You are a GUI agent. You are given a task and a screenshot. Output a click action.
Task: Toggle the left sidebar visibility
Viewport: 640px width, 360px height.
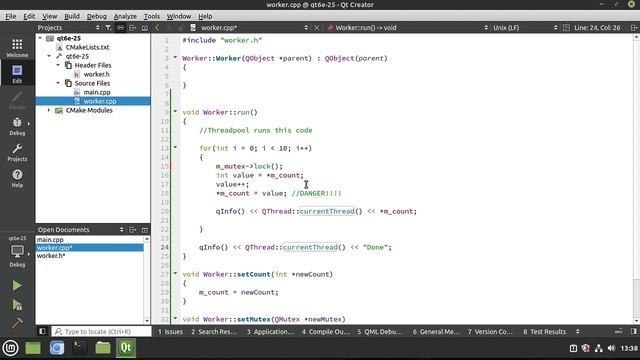coord(42,331)
